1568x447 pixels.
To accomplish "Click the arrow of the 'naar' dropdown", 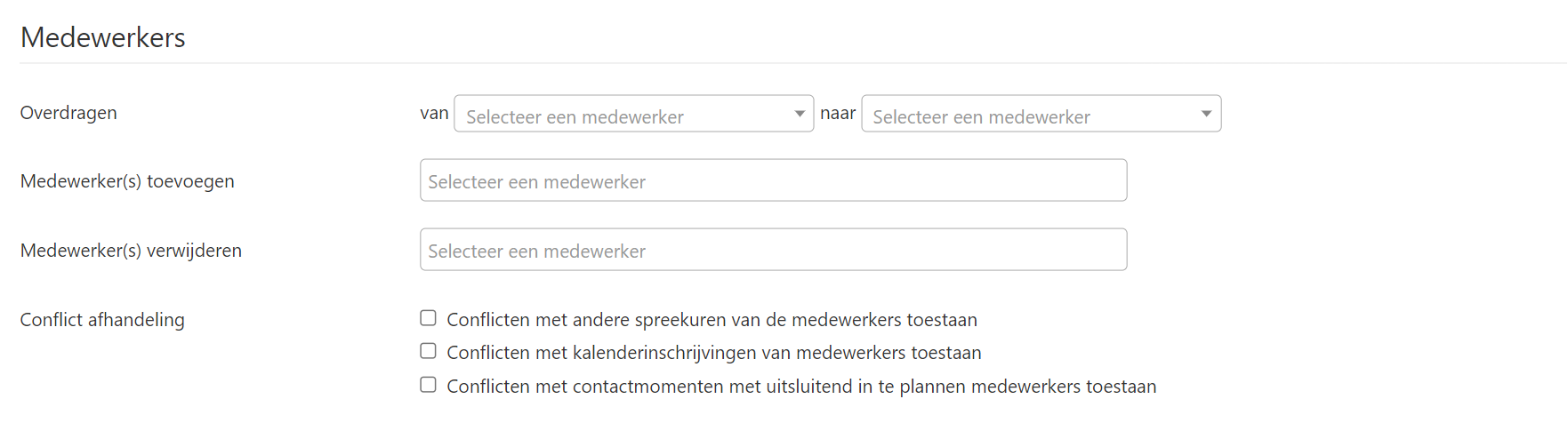I will (1207, 114).
